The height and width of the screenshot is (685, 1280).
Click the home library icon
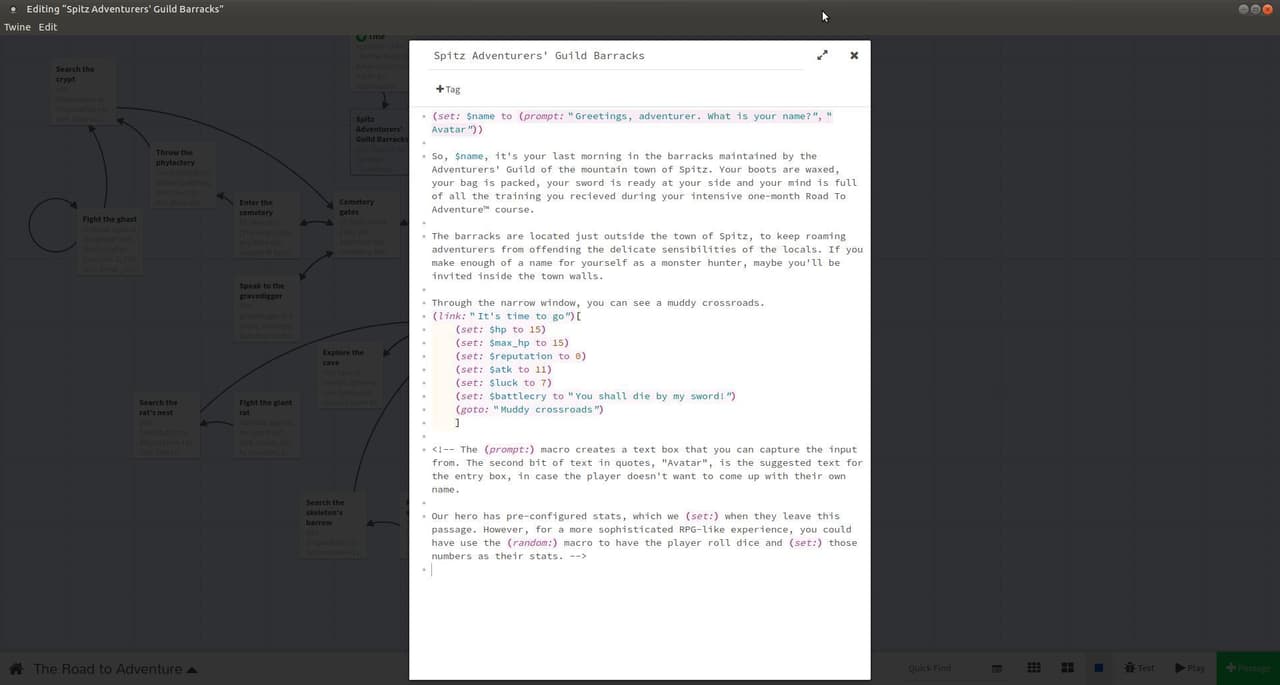coord(16,668)
